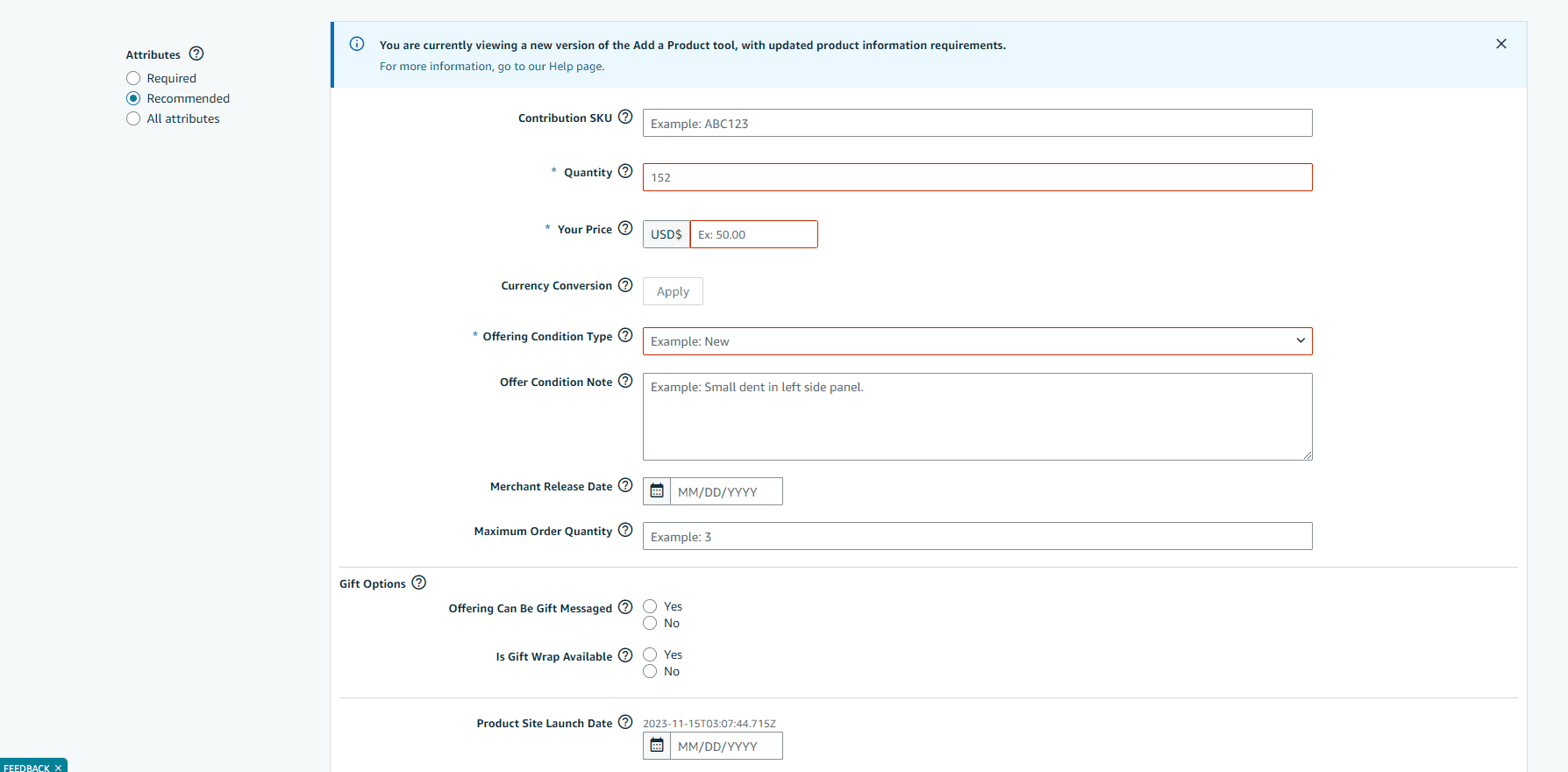Focus the Your Price amount field
This screenshot has height=772, width=1568.
click(x=753, y=234)
